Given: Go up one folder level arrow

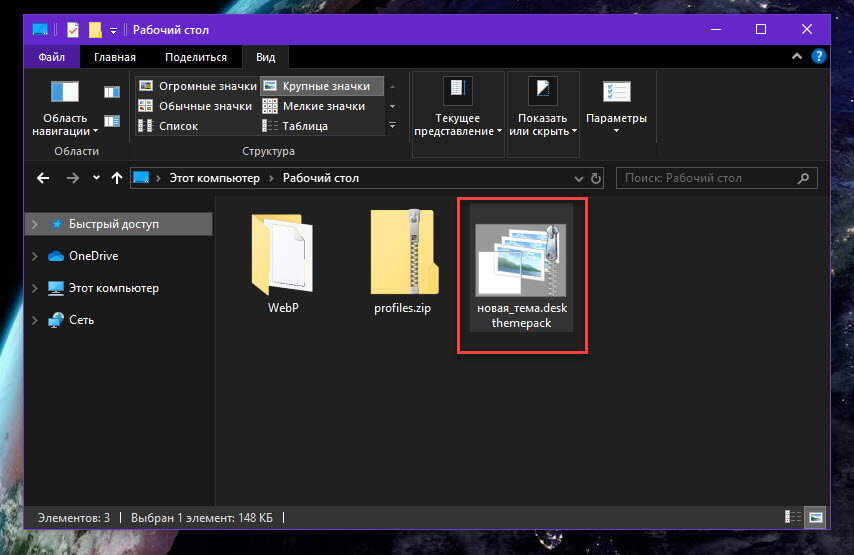Looking at the screenshot, I should 117,178.
